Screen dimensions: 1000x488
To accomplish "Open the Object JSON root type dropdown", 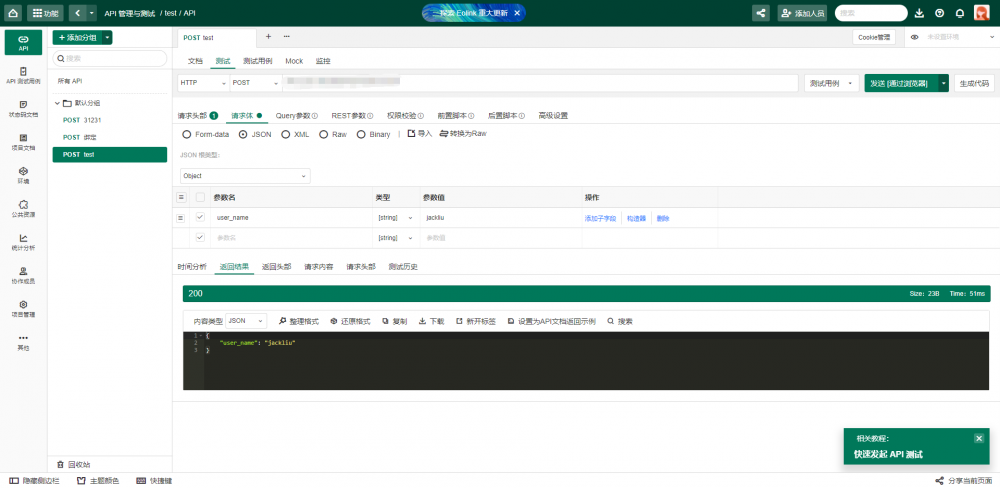I will coord(245,176).
